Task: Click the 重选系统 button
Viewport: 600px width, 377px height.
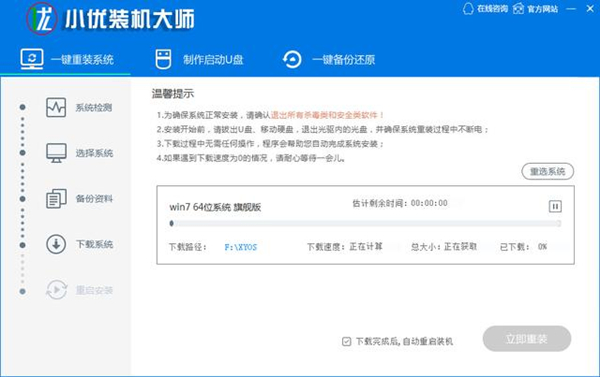Action: [548, 171]
